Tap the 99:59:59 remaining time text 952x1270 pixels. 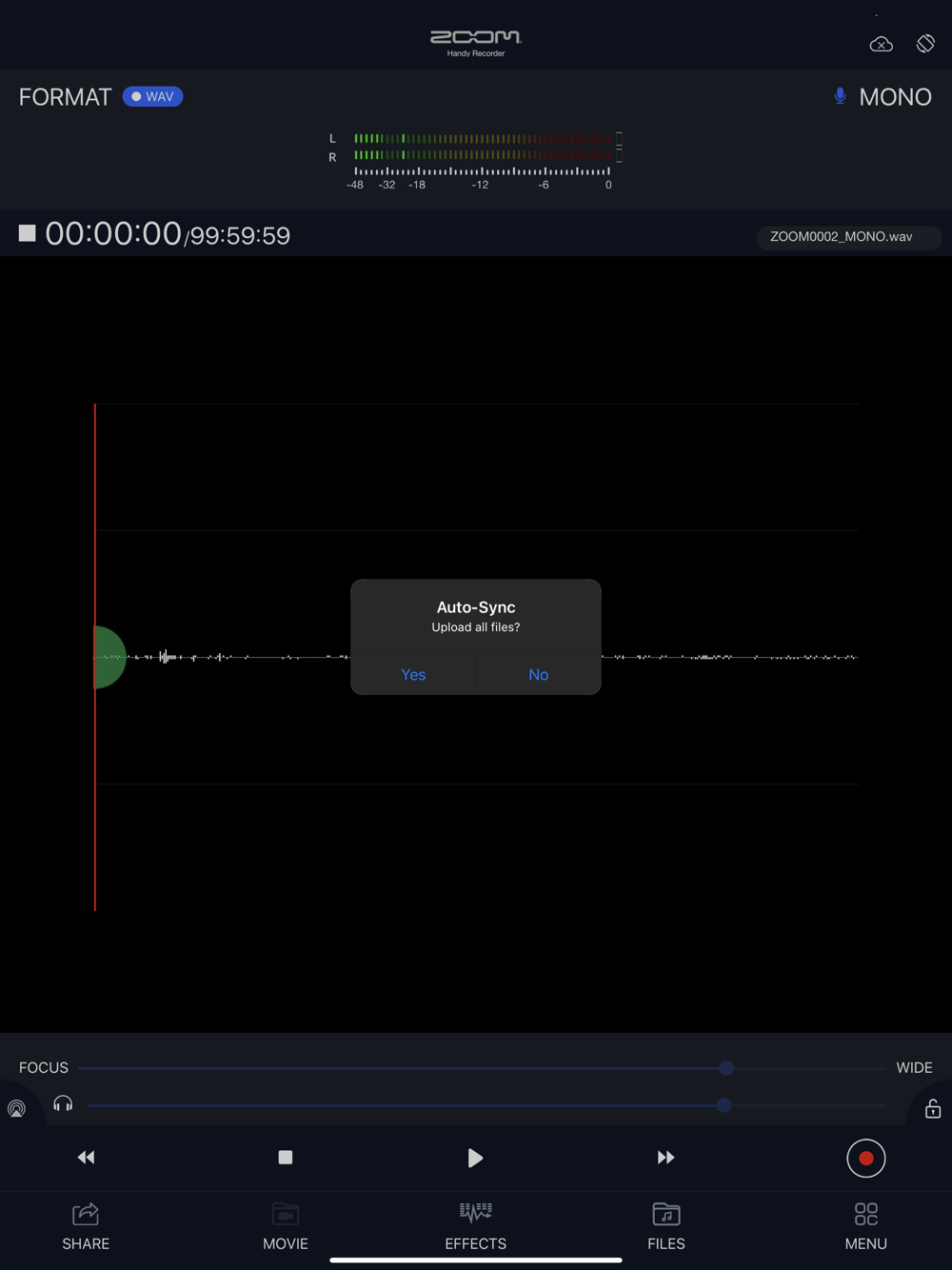pos(240,236)
